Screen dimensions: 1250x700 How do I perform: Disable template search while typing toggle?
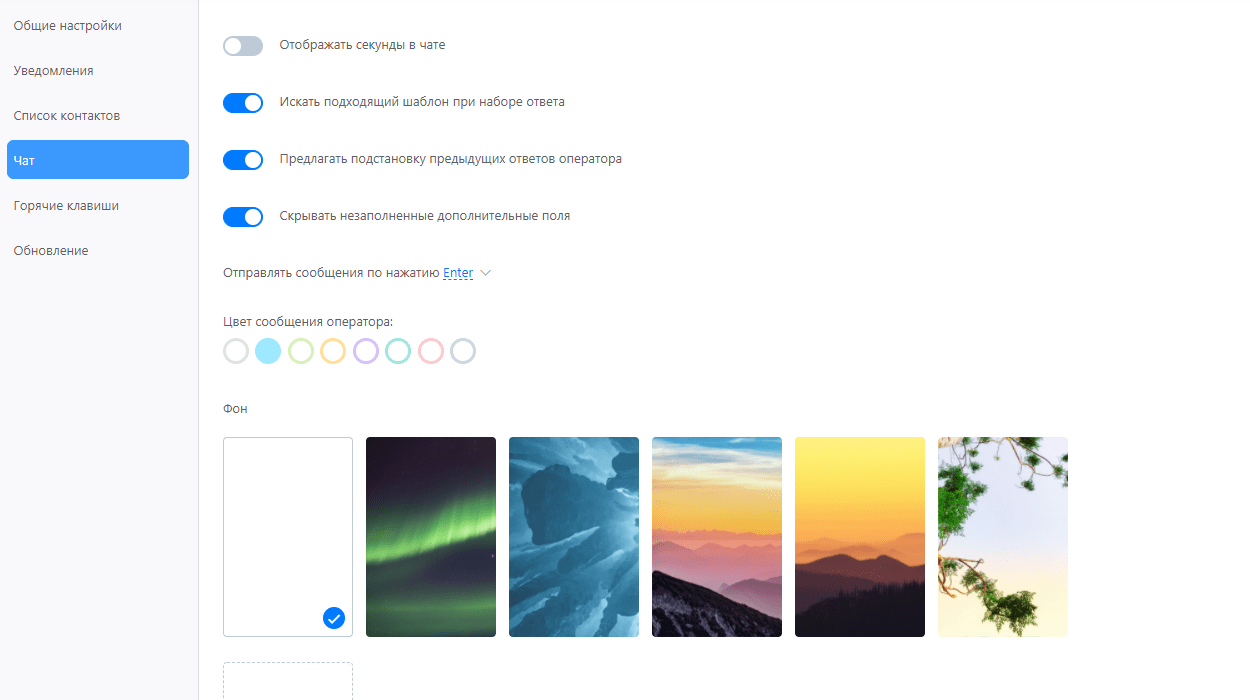click(243, 103)
